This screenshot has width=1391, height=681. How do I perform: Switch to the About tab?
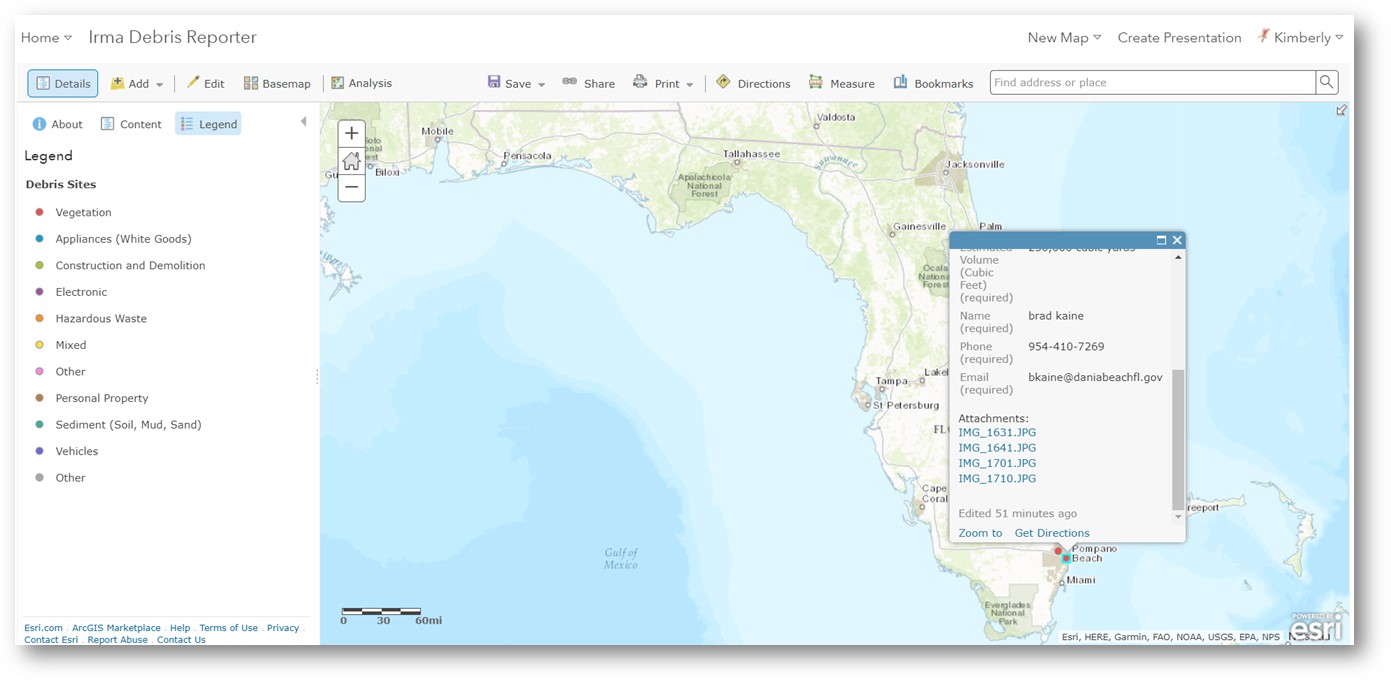(x=57, y=124)
